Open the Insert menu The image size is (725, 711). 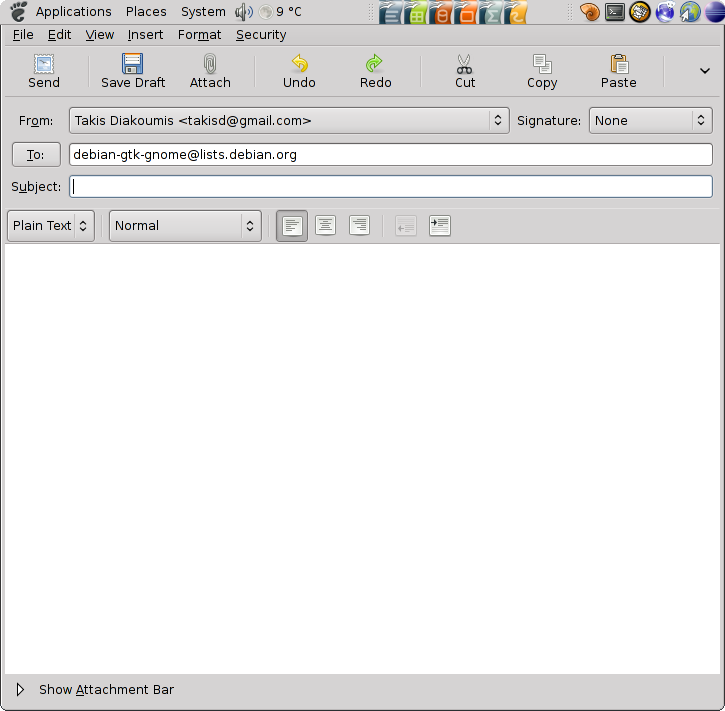(x=145, y=35)
